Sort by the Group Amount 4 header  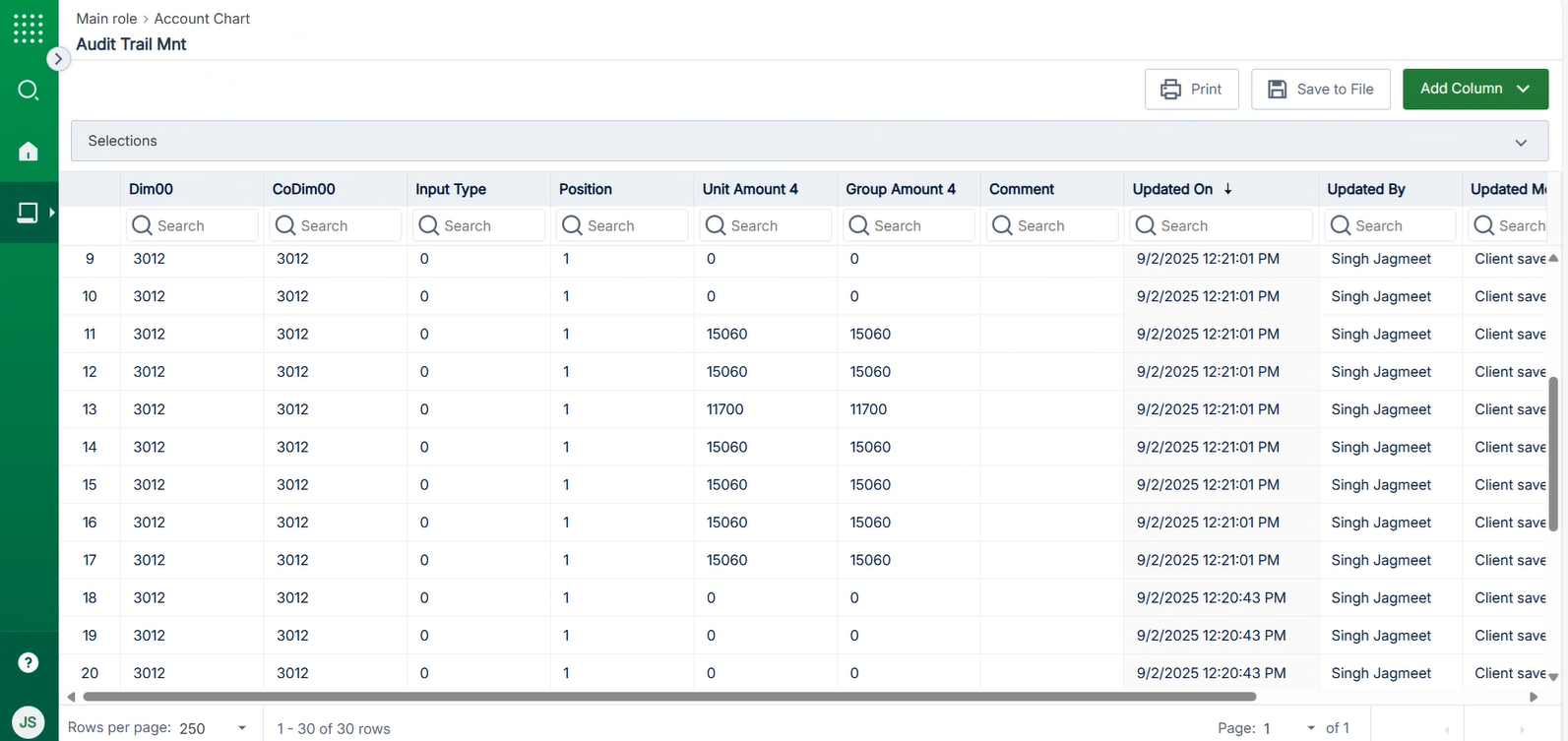pyautogui.click(x=901, y=189)
